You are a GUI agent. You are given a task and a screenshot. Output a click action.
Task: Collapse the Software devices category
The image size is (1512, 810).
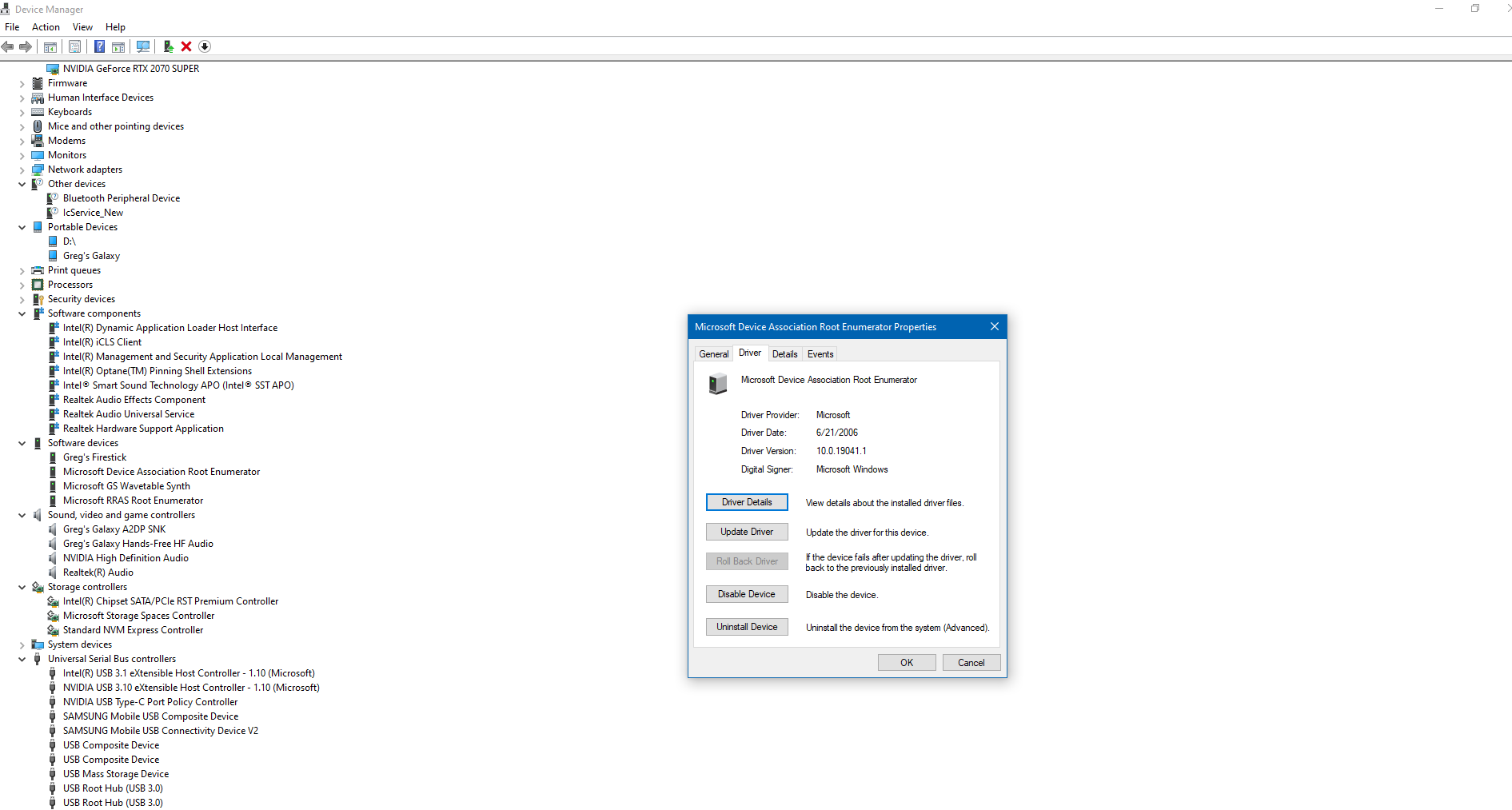click(x=22, y=443)
